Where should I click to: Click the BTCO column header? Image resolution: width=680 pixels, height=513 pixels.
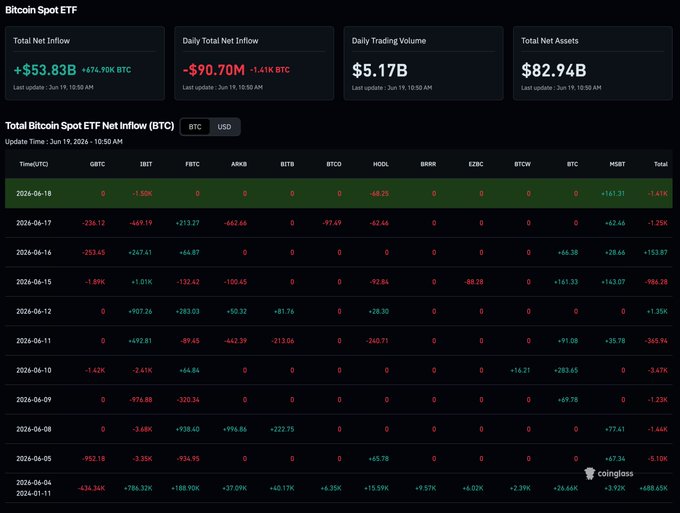334,164
